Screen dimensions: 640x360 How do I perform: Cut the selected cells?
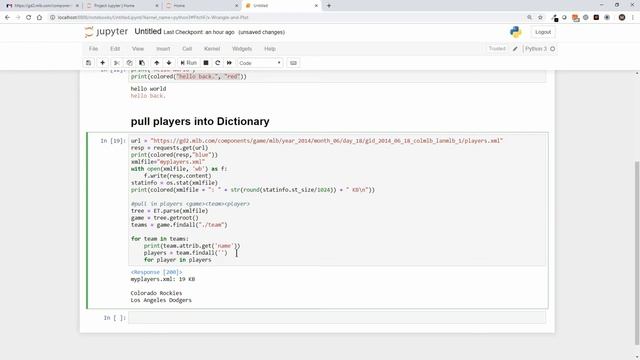point(116,63)
